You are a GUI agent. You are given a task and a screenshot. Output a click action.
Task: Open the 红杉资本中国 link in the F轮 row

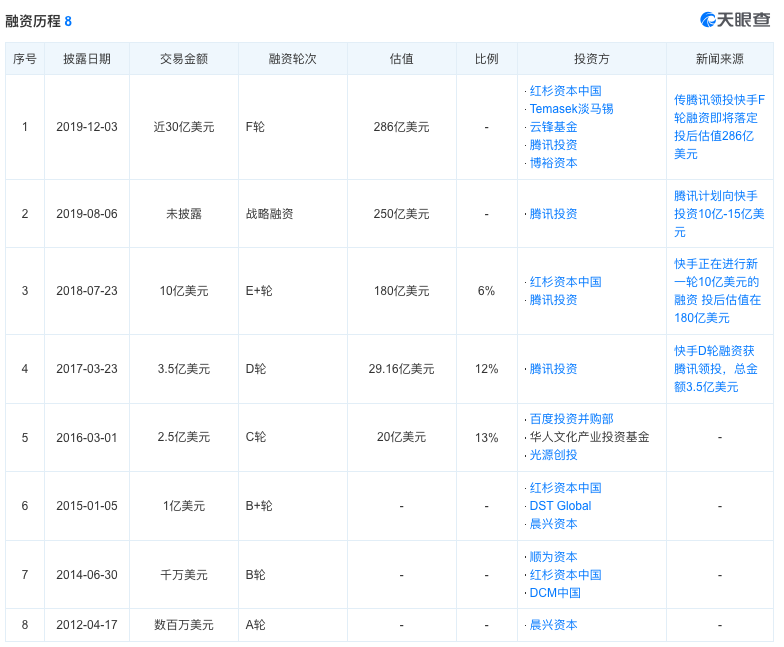point(565,91)
